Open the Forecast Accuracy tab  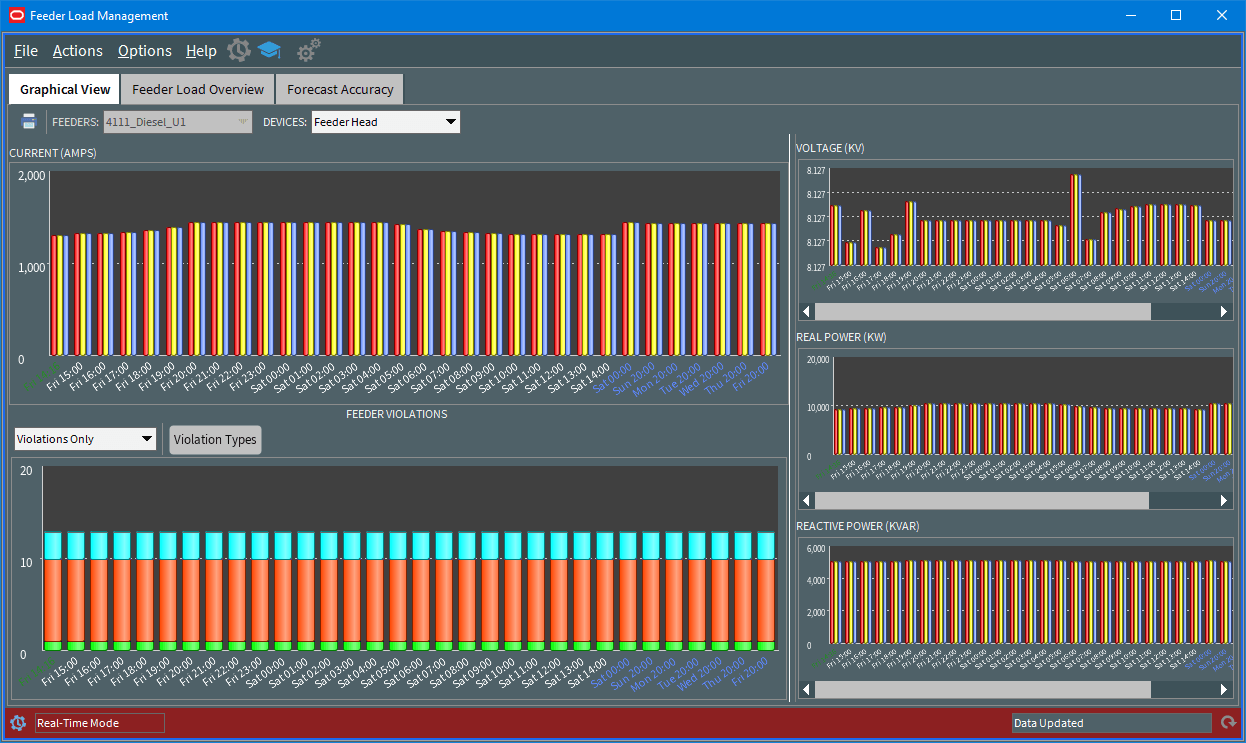(339, 89)
